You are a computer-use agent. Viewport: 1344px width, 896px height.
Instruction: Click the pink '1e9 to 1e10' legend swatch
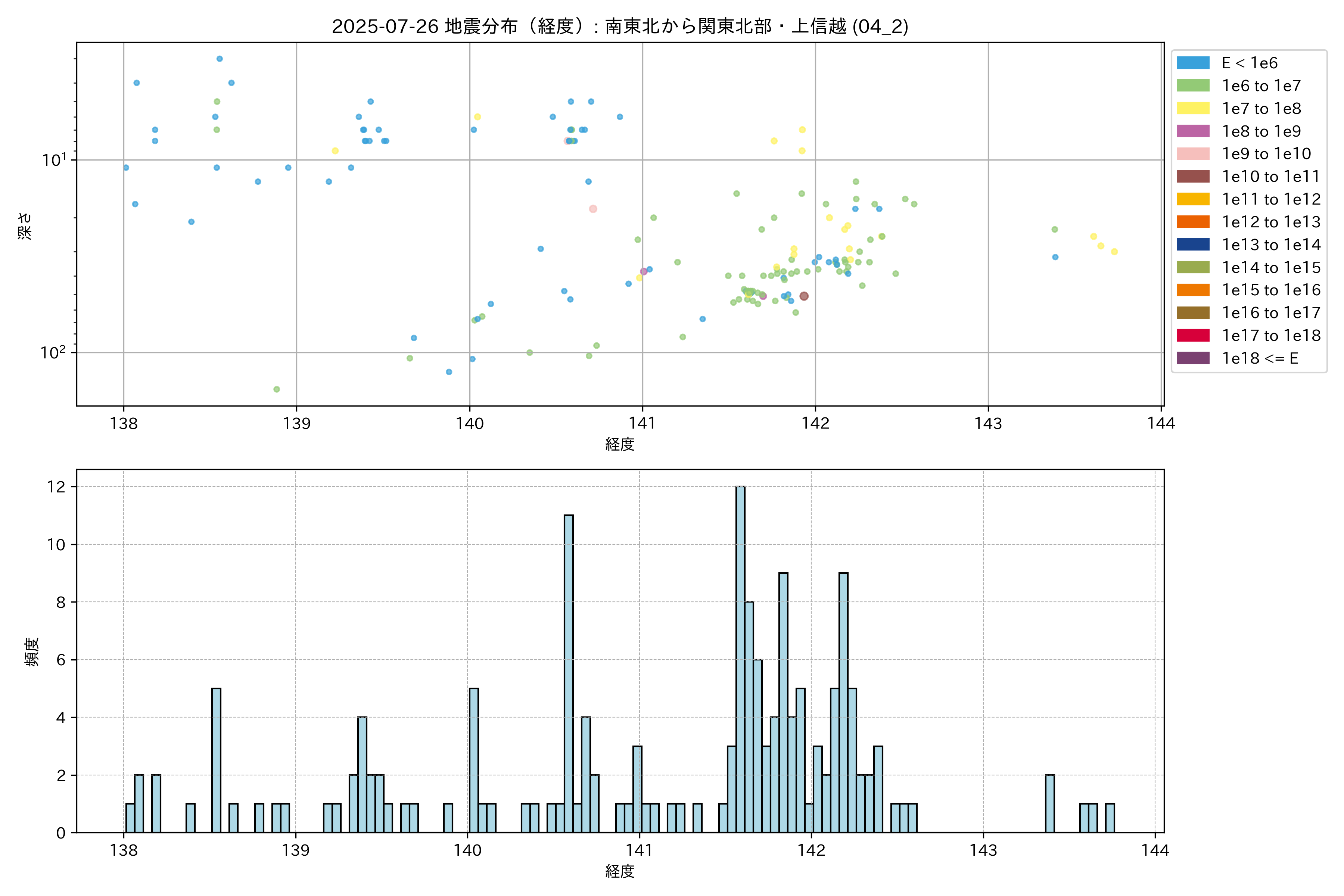click(x=1192, y=154)
